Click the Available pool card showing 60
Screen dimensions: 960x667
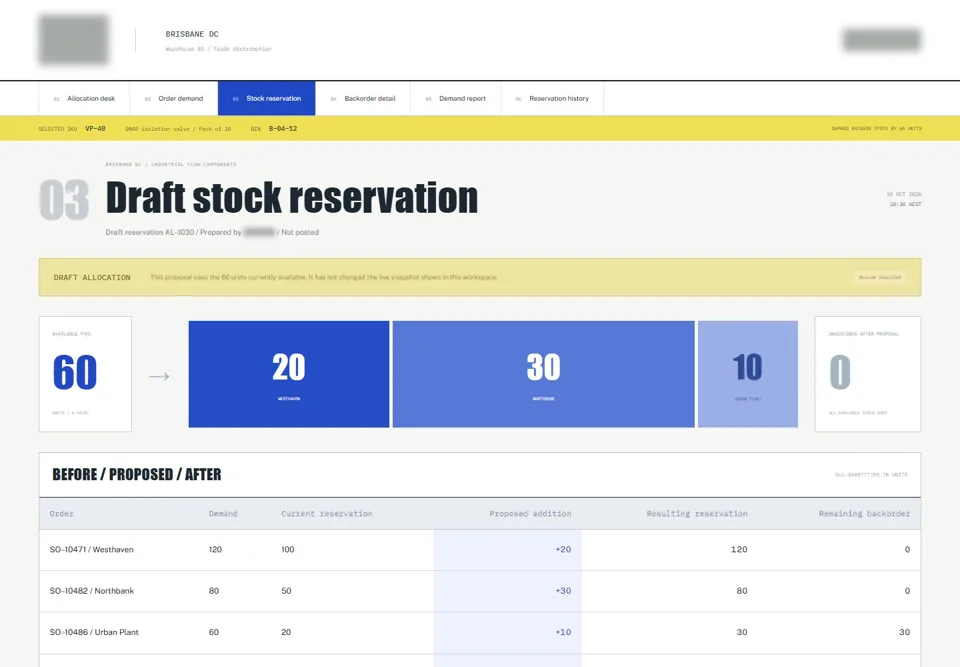coord(85,374)
